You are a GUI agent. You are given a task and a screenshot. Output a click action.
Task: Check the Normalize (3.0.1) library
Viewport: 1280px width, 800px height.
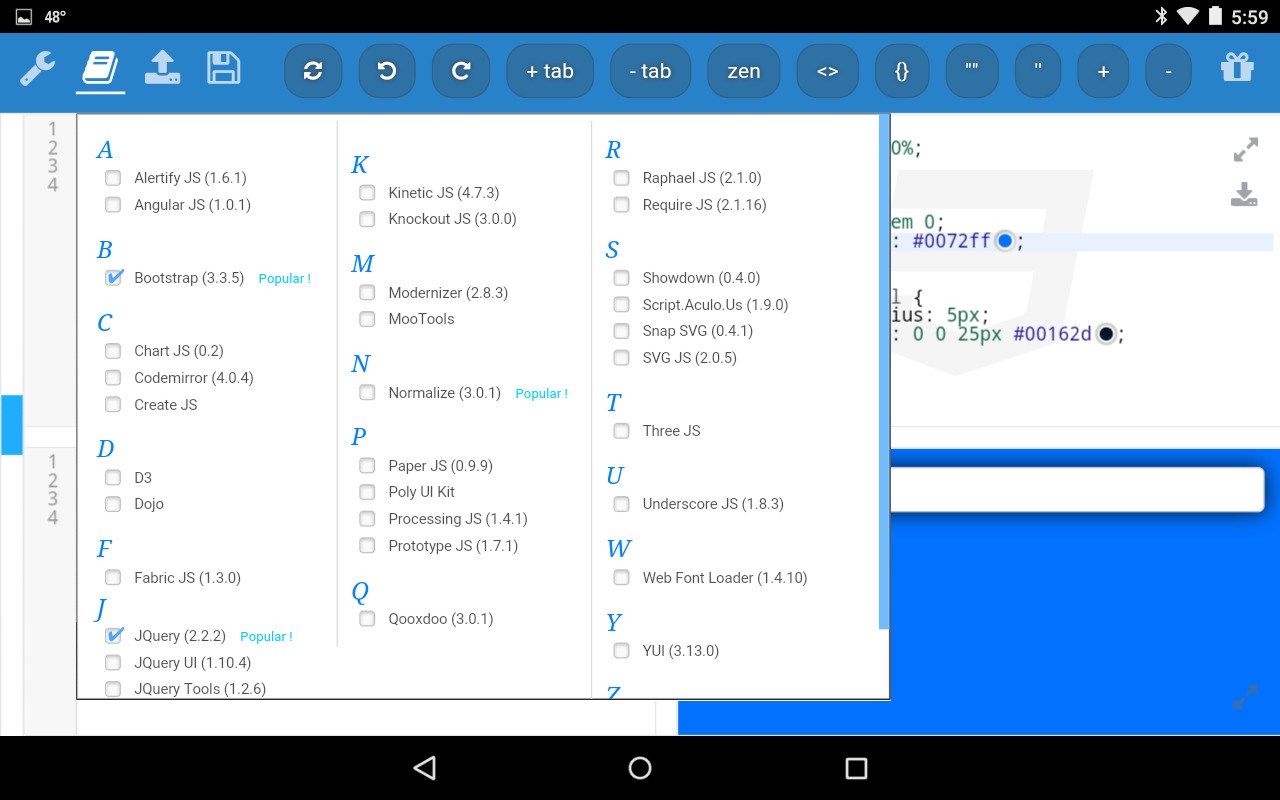[x=367, y=393]
